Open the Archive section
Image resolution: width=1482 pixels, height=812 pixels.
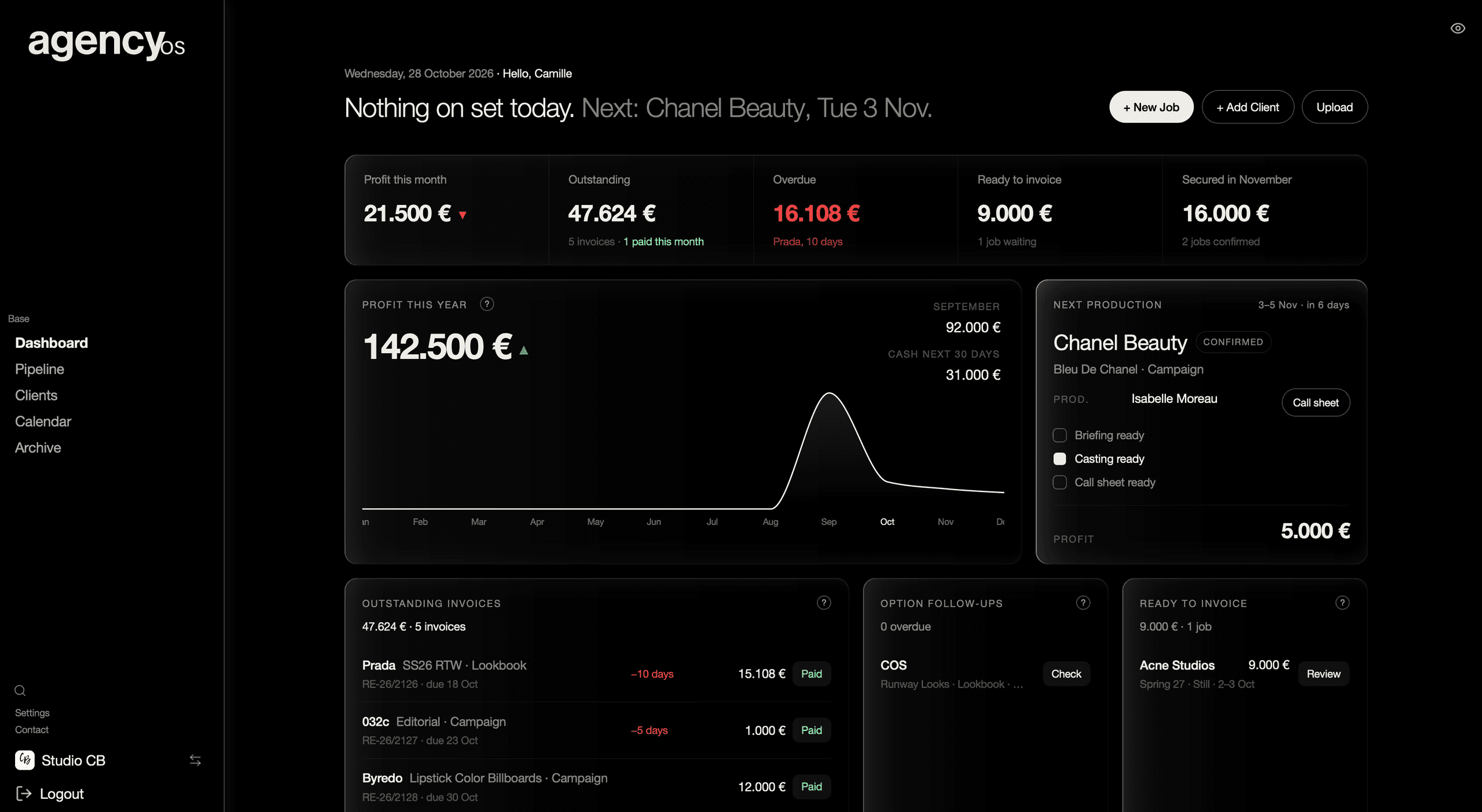point(38,447)
